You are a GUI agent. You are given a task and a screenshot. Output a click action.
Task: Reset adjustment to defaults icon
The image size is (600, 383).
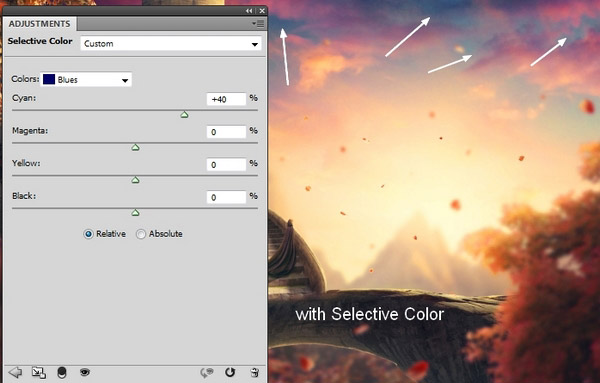(230, 372)
